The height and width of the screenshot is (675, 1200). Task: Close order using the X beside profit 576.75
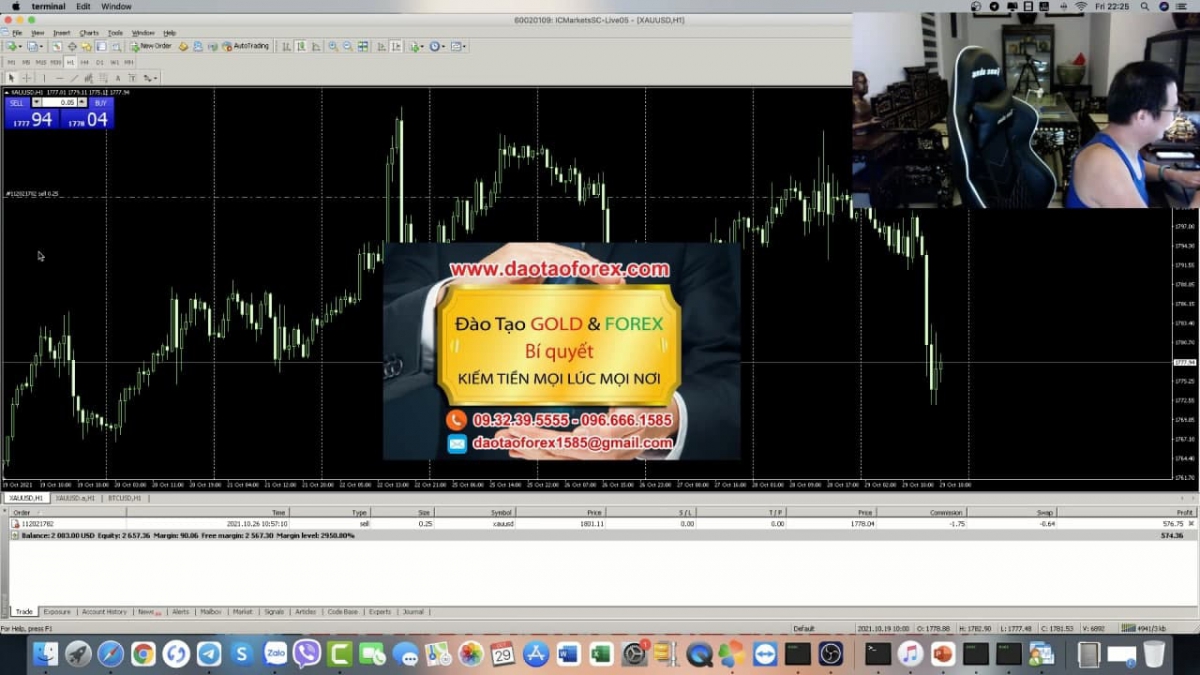[1191, 523]
